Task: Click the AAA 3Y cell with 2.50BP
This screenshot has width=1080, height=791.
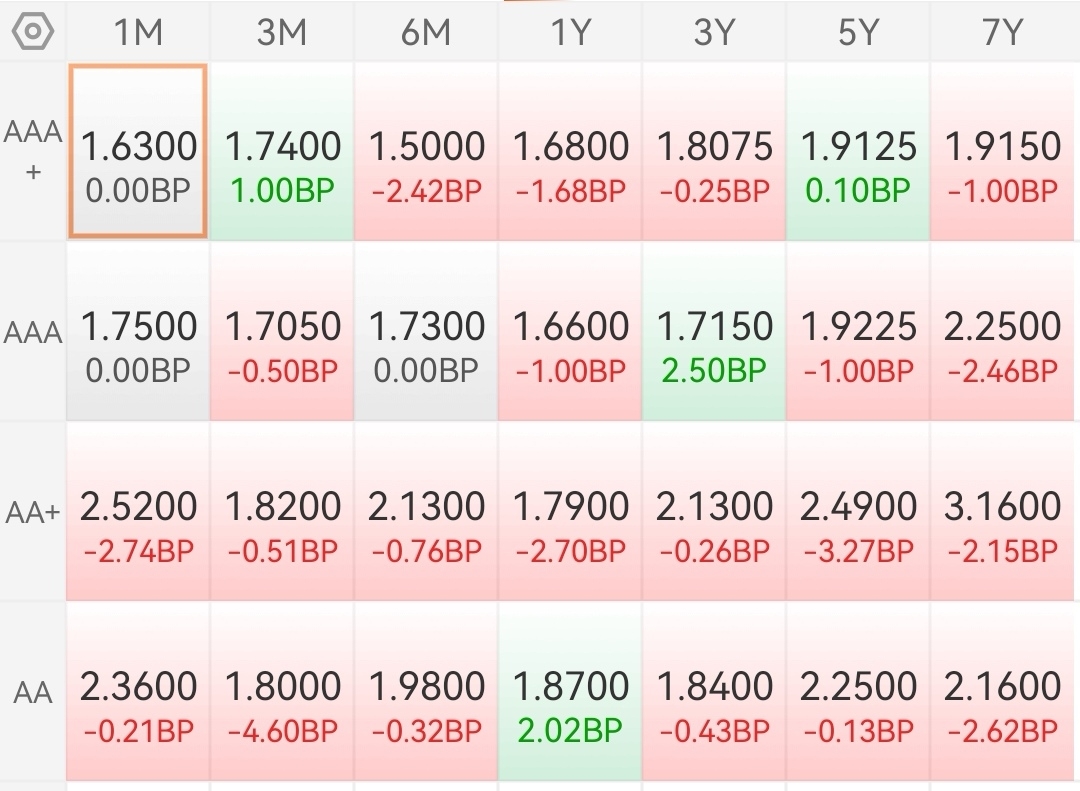Action: point(714,331)
